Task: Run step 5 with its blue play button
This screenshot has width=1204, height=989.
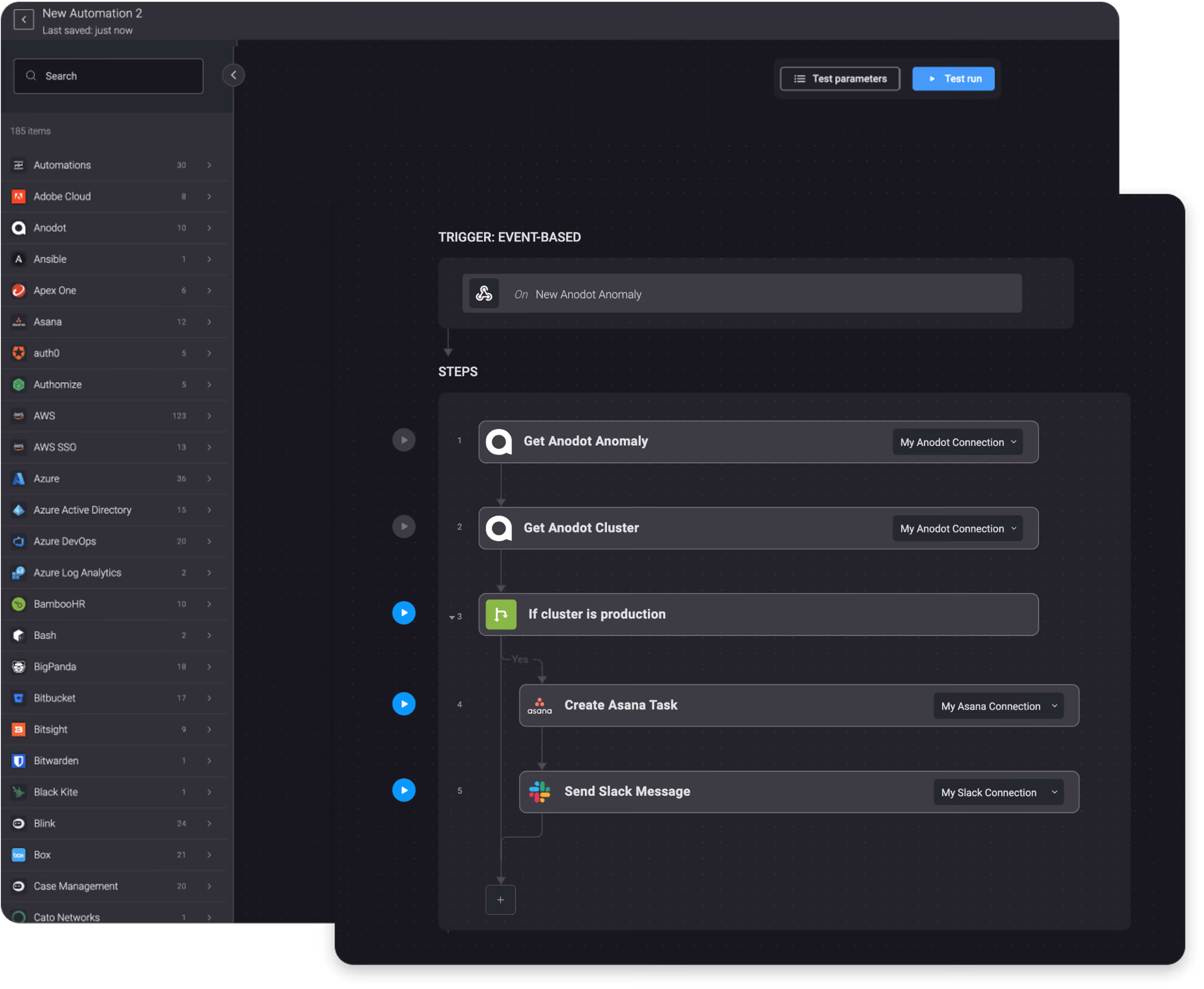Action: click(404, 790)
